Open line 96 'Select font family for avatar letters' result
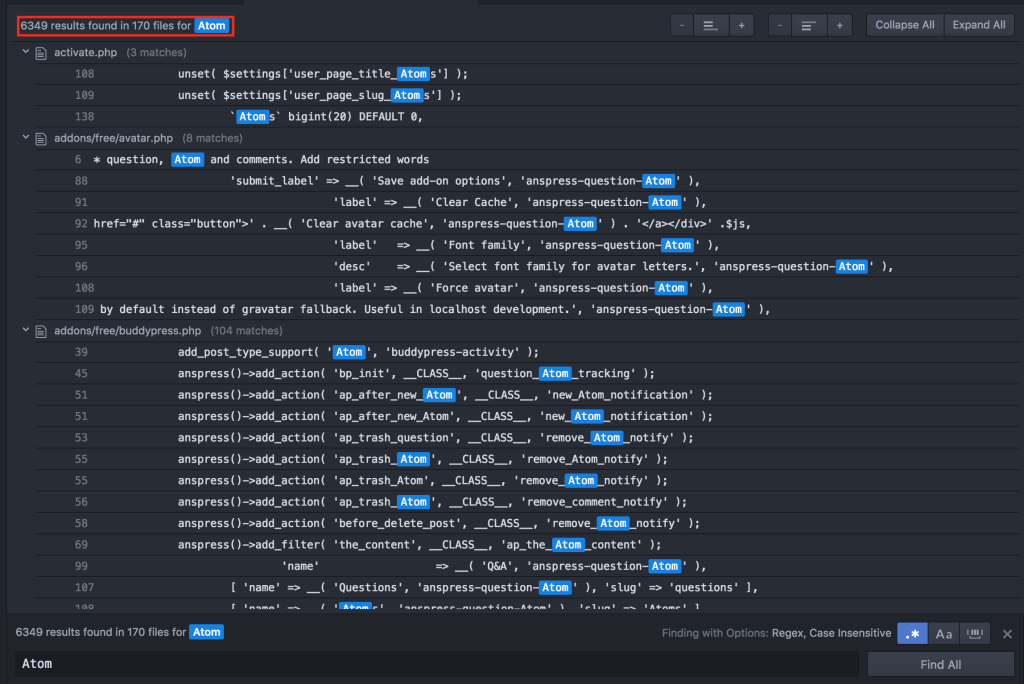The image size is (1024, 684). 527,267
